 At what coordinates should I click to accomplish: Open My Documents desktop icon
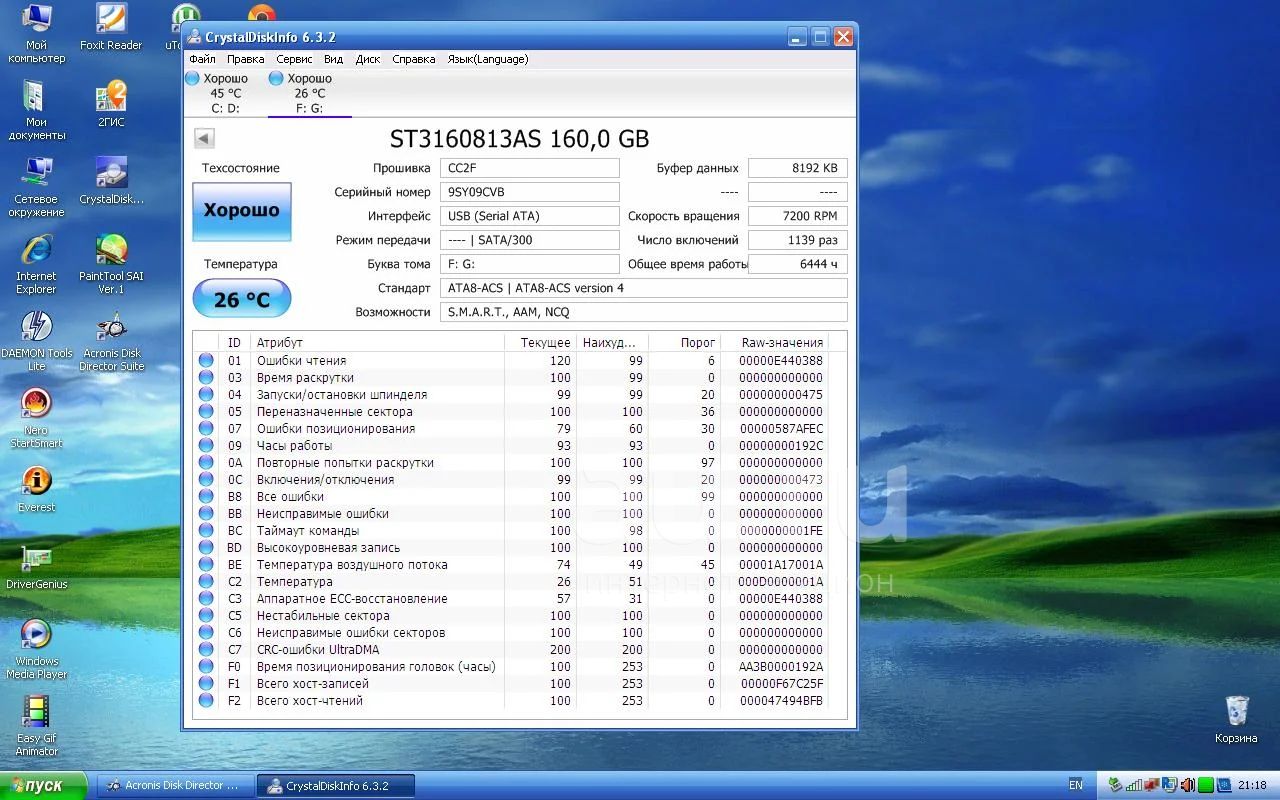coord(36,111)
